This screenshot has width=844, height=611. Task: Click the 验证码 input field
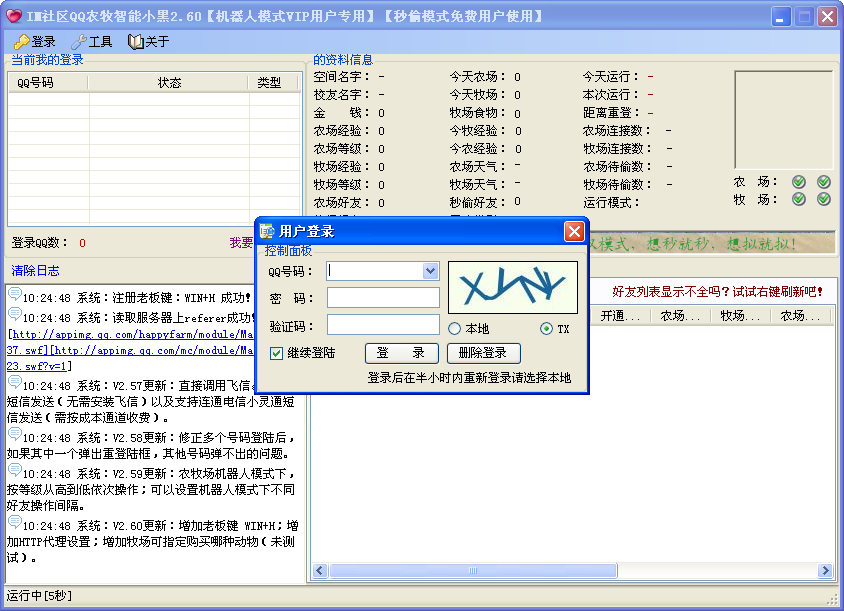pos(383,325)
